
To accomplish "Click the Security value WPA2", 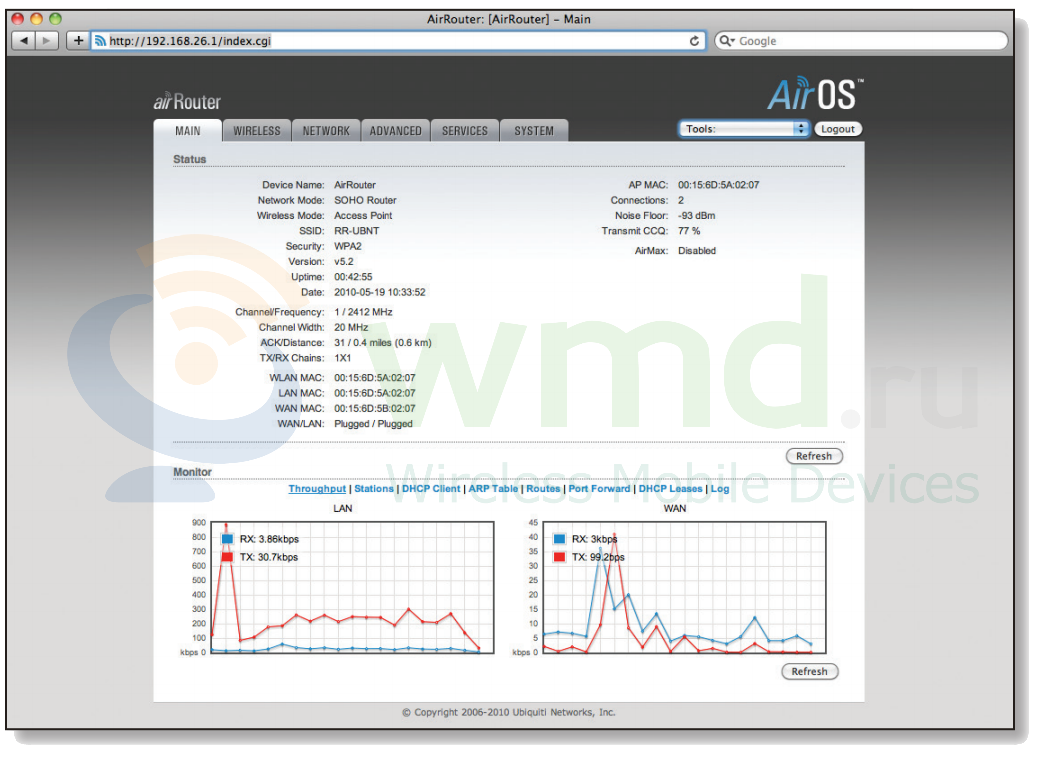I will (348, 246).
